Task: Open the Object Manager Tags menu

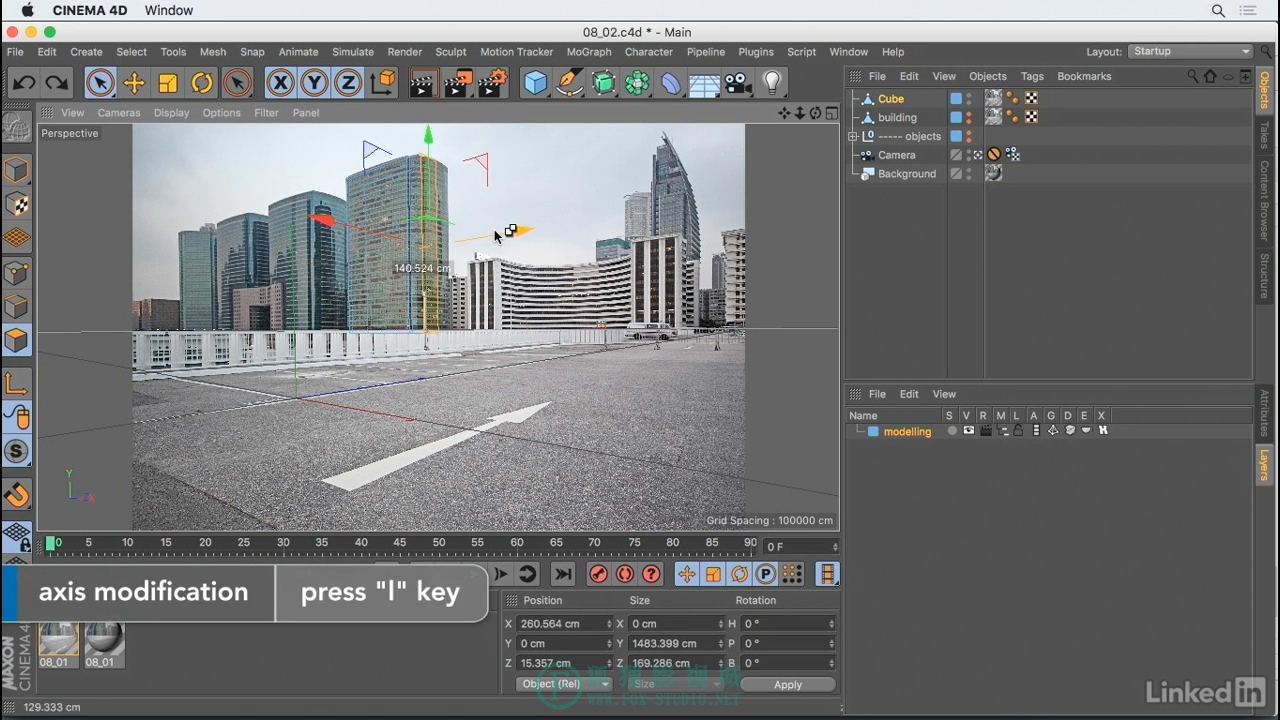Action: (x=1032, y=76)
